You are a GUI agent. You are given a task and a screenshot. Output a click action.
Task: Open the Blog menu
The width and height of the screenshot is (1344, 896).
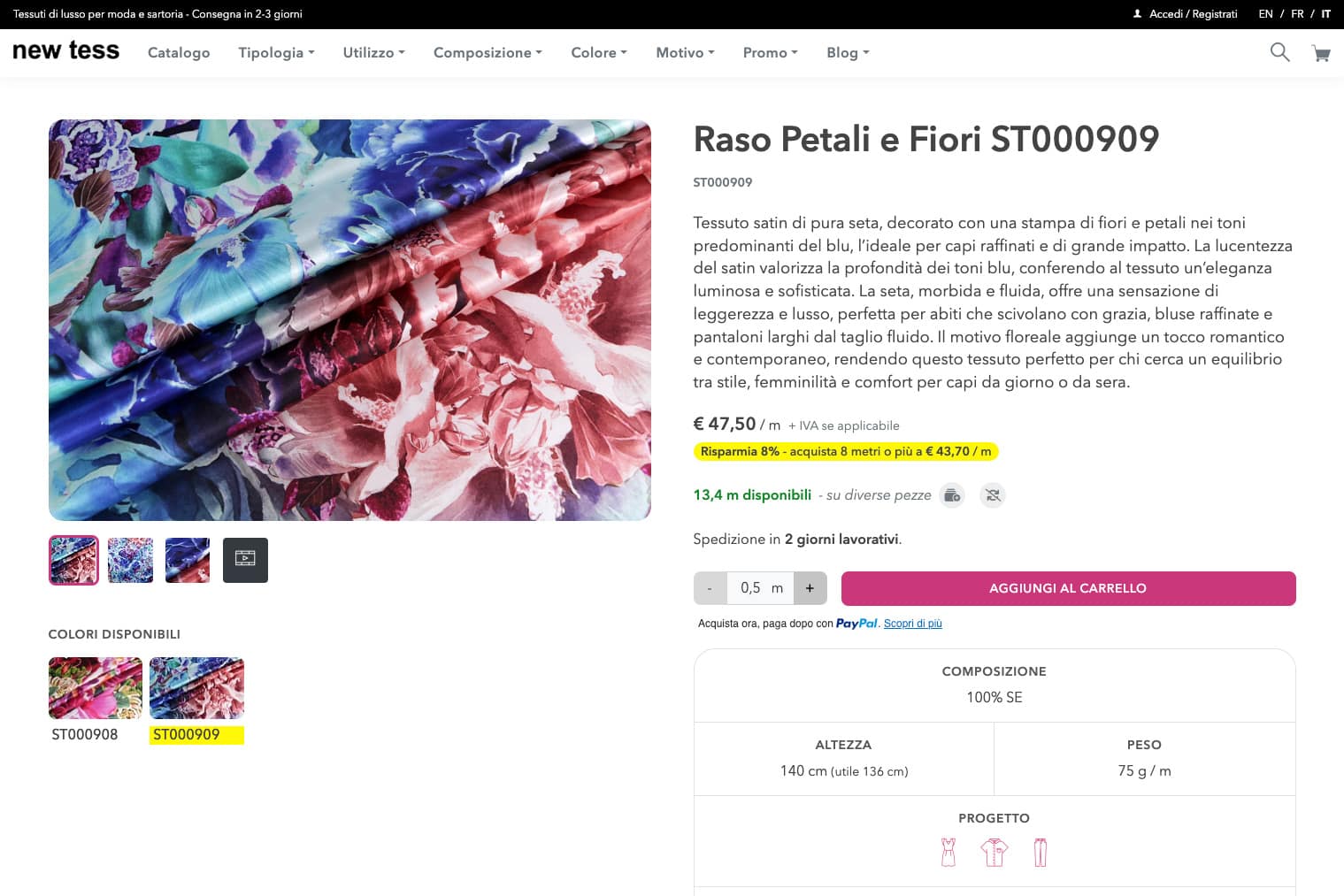[846, 53]
